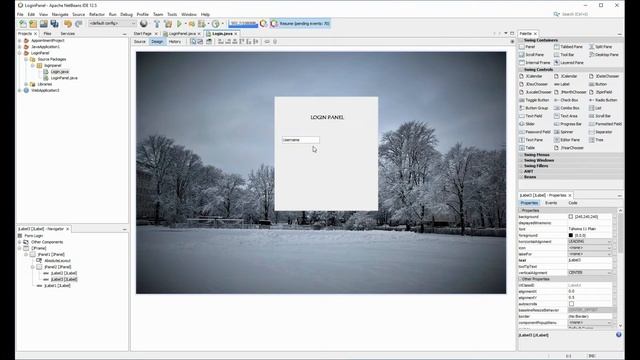Screen dimensions: 640x360
Task: Click the globe browser icon in the toolbar
Action: (144, 24)
